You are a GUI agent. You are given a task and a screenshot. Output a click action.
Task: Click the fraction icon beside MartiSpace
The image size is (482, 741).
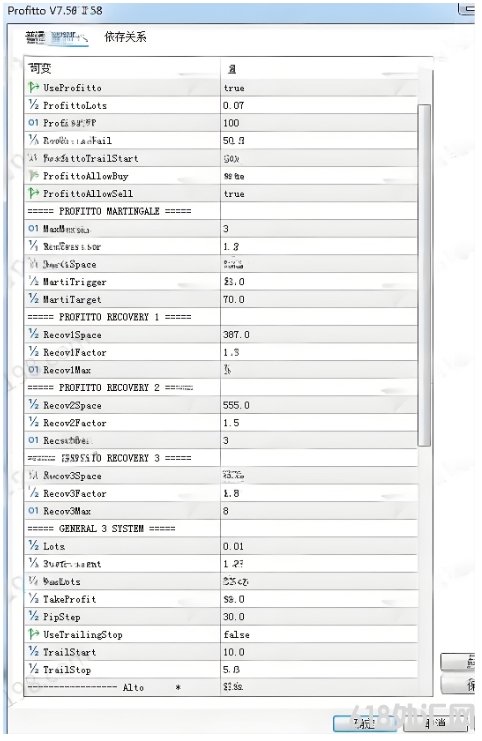pyautogui.click(x=33, y=264)
